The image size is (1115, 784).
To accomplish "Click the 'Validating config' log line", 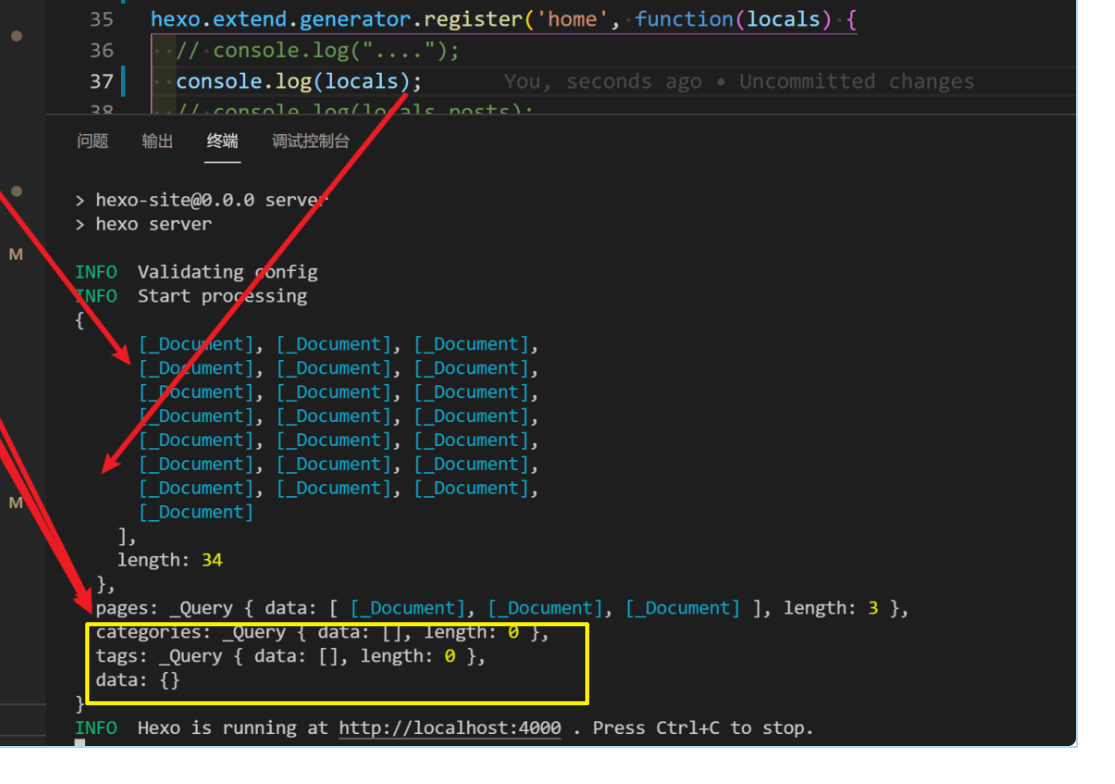I will pos(228,272).
